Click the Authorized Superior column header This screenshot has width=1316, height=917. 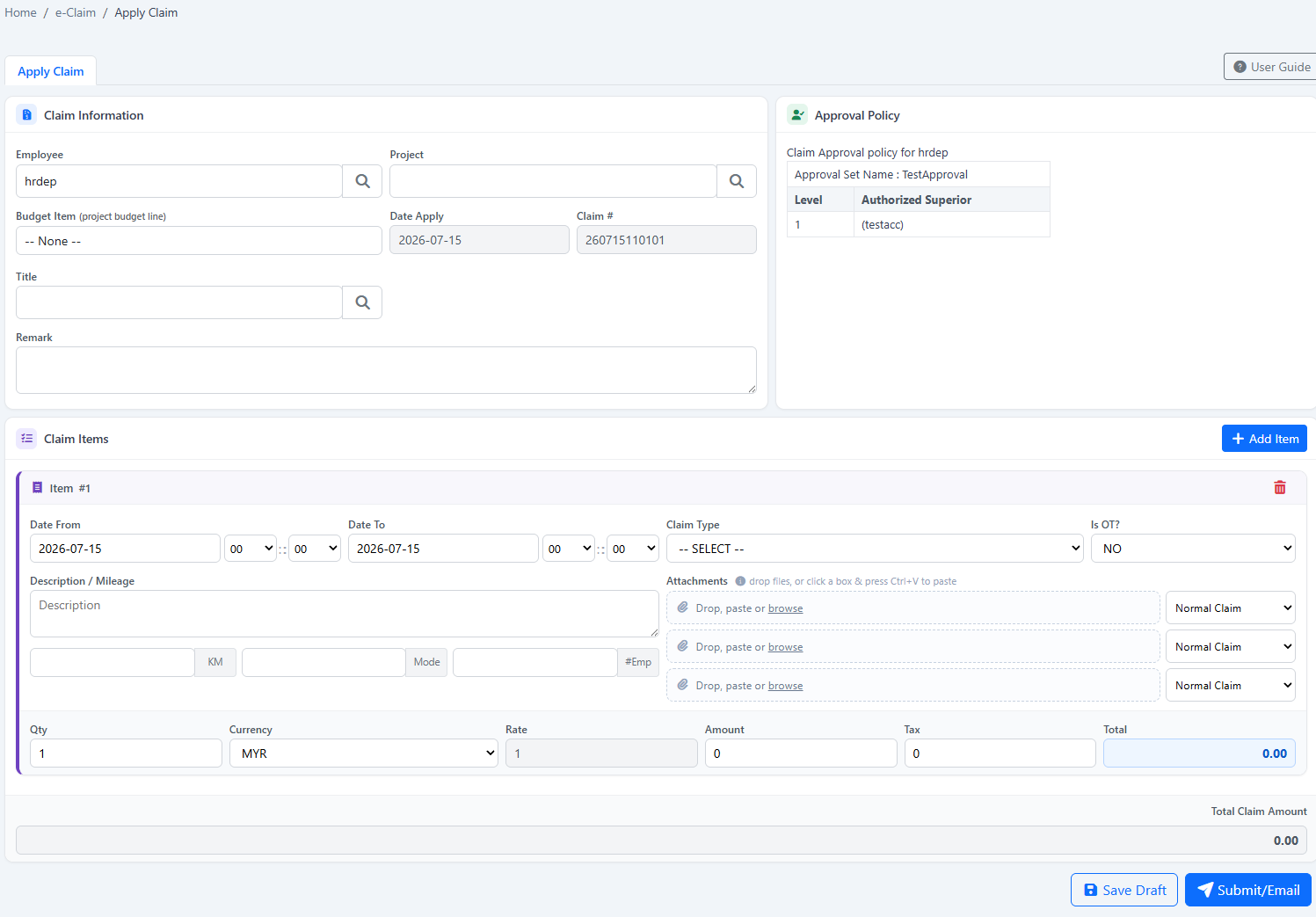(952, 200)
